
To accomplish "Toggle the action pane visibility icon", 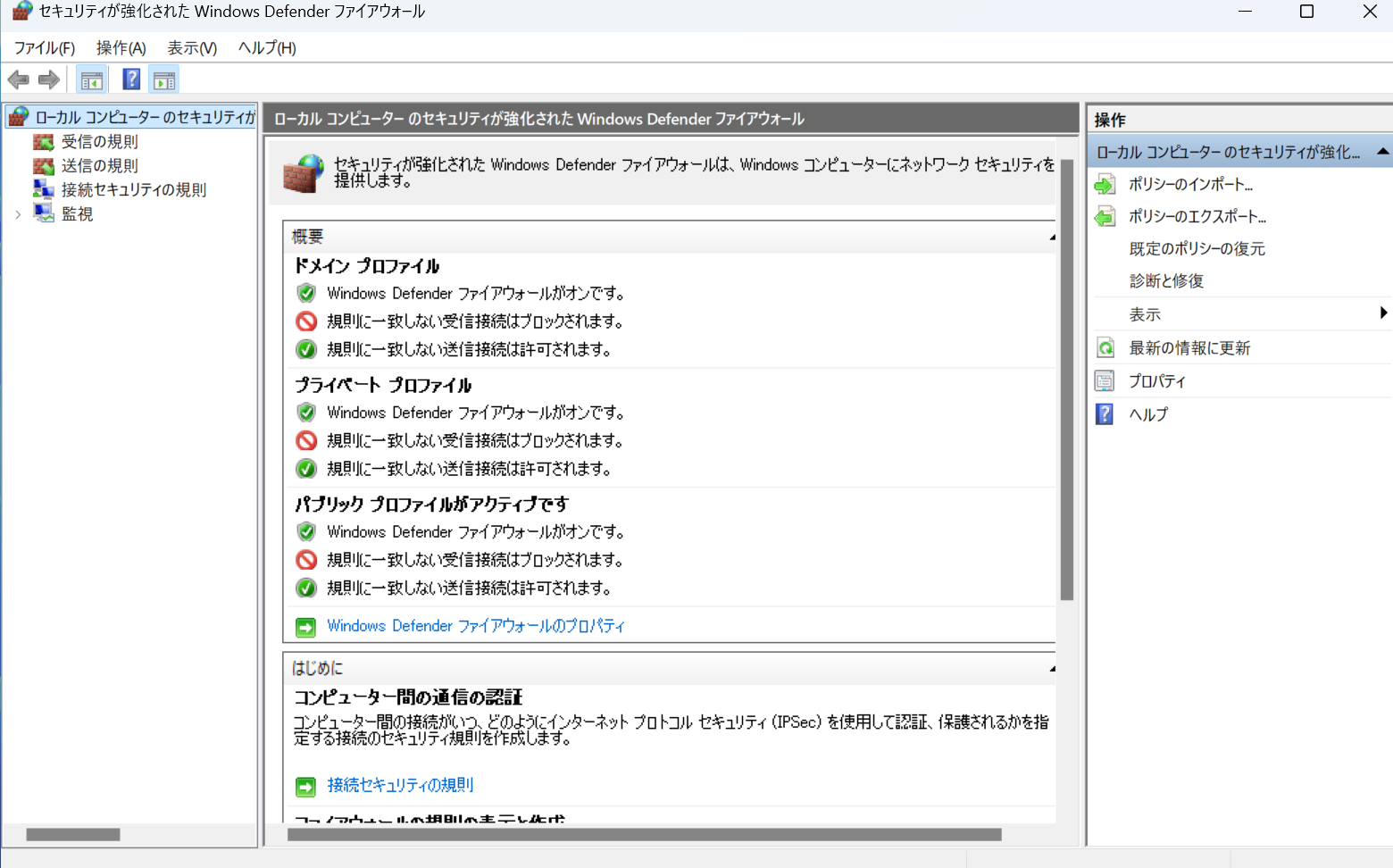I will click(x=163, y=79).
